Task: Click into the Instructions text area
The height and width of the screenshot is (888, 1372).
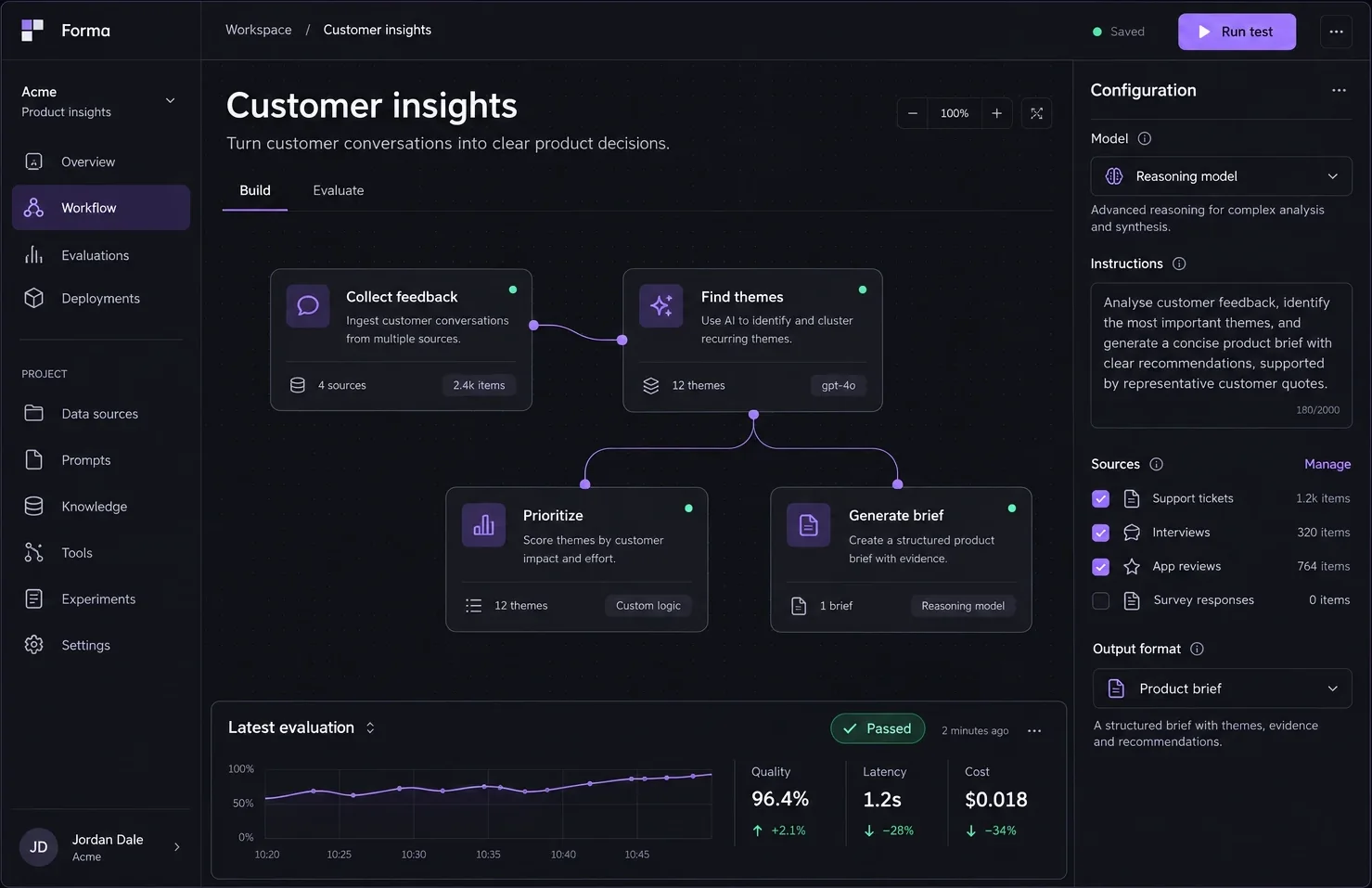Action: coord(1222,355)
